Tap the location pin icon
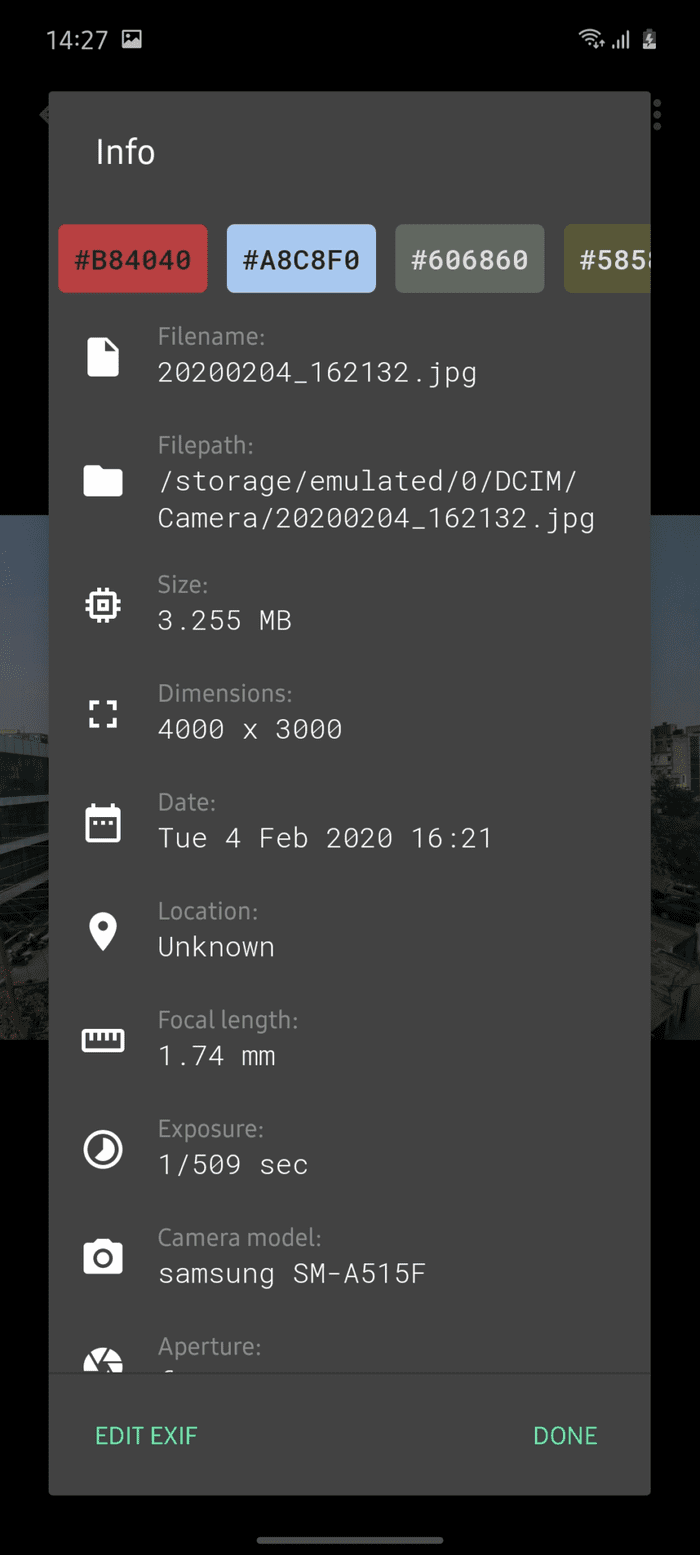This screenshot has height=1555, width=700. [x=103, y=932]
